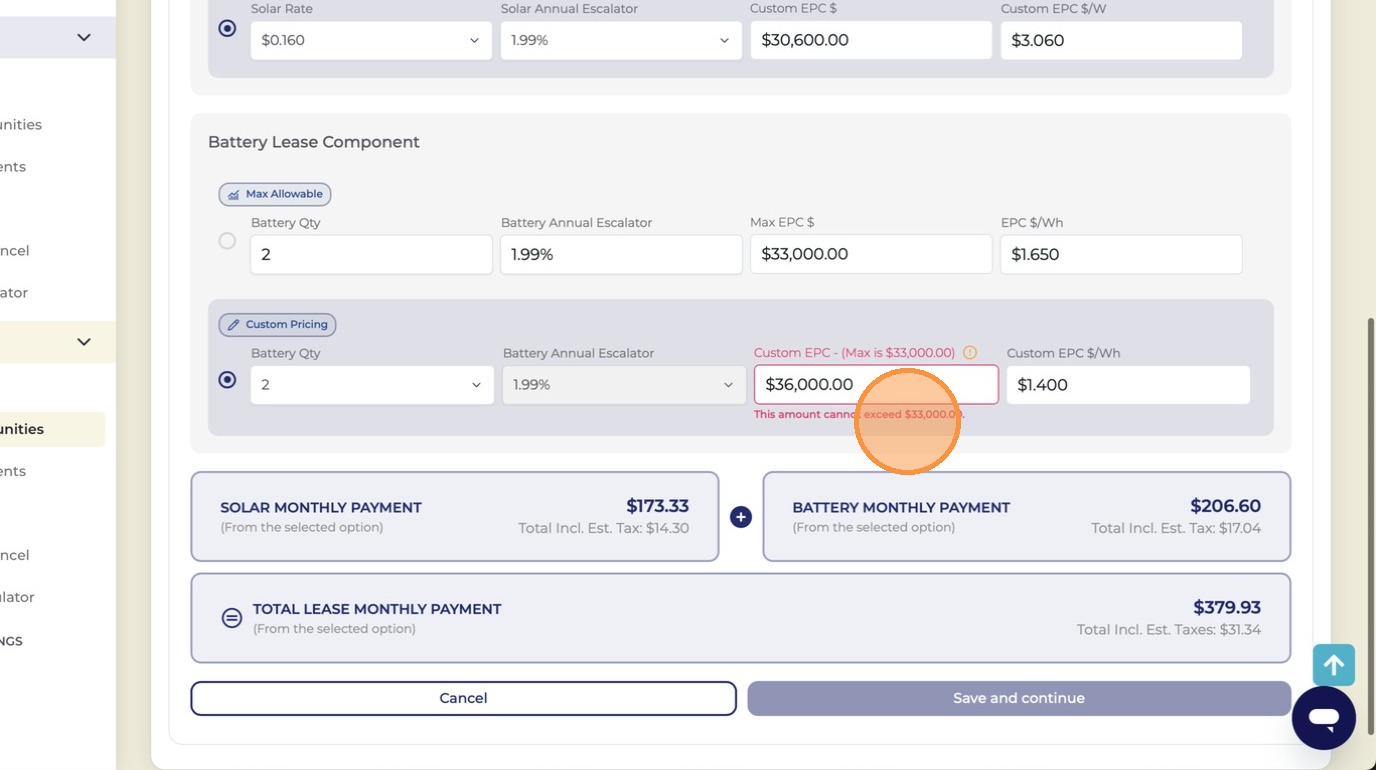Open the custom Battery Annual Escalator dropdown
This screenshot has height=770, width=1376.
[624, 385]
